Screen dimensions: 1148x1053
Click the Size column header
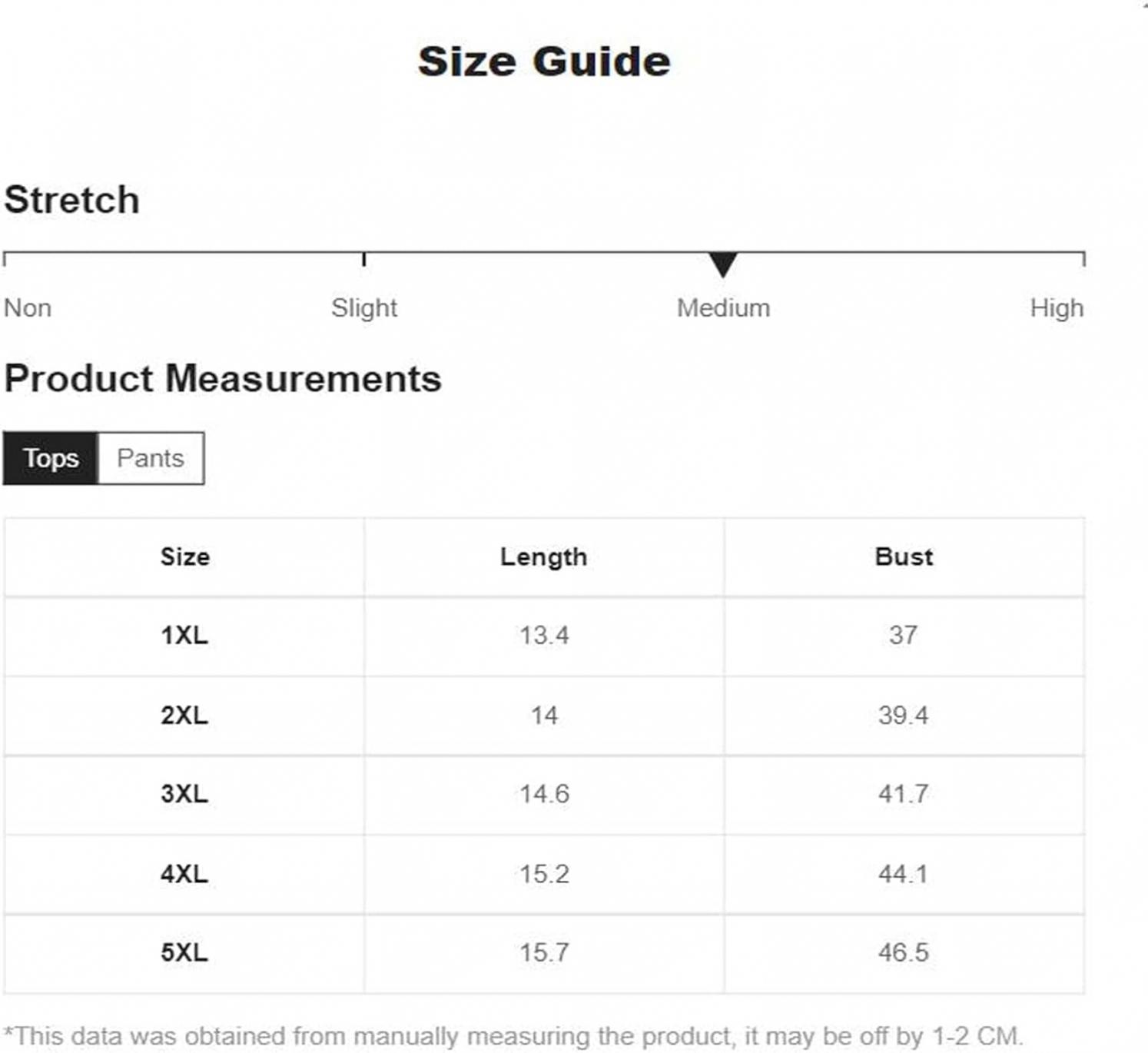coord(184,557)
